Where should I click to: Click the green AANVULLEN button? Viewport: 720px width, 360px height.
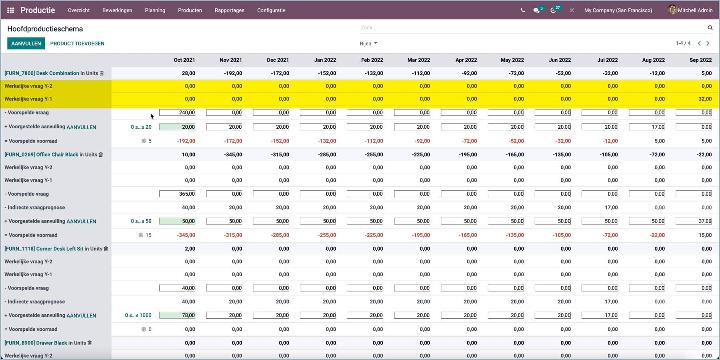tap(26, 44)
